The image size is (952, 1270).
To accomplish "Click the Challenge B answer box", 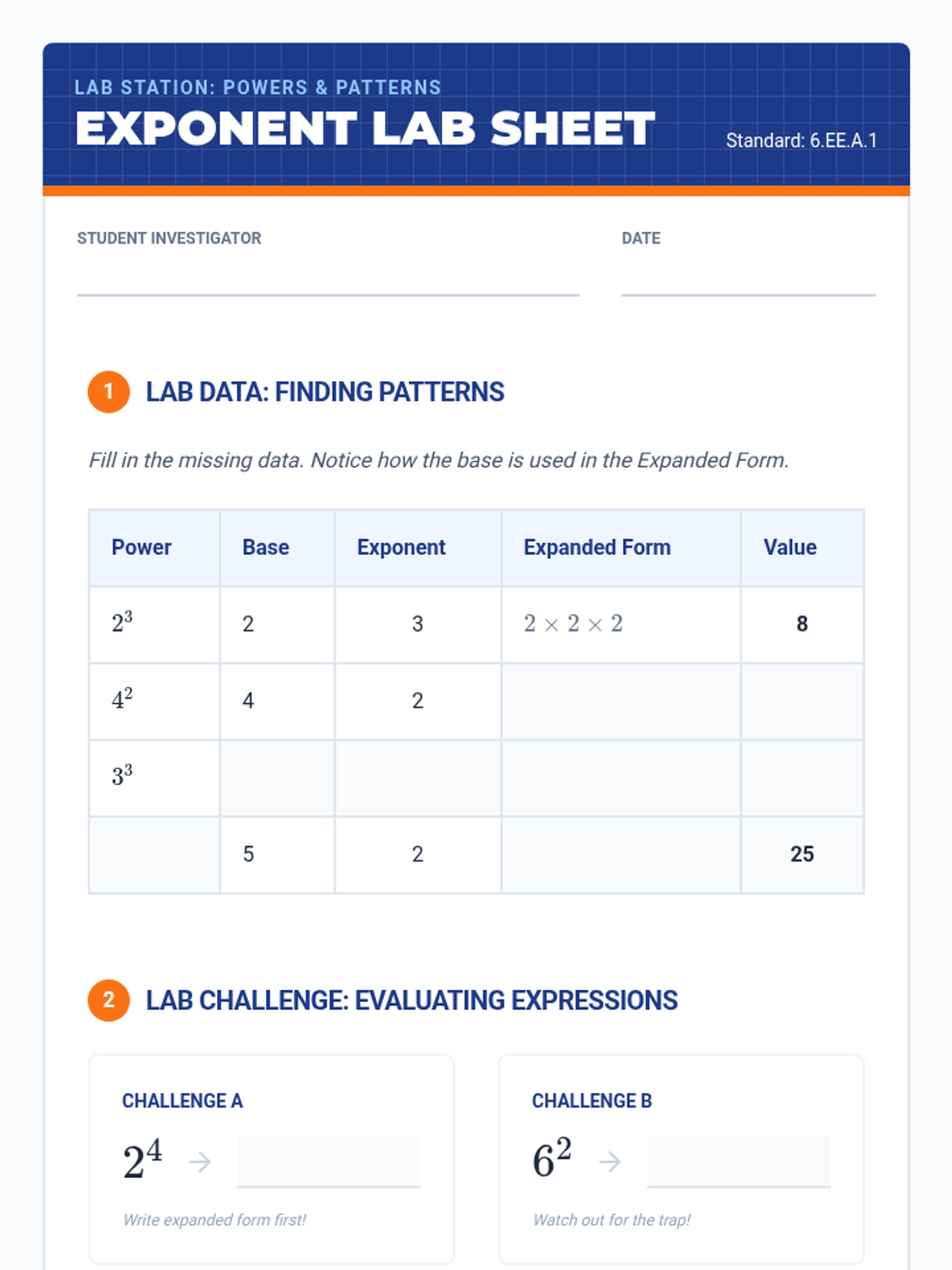I will point(739,1161).
